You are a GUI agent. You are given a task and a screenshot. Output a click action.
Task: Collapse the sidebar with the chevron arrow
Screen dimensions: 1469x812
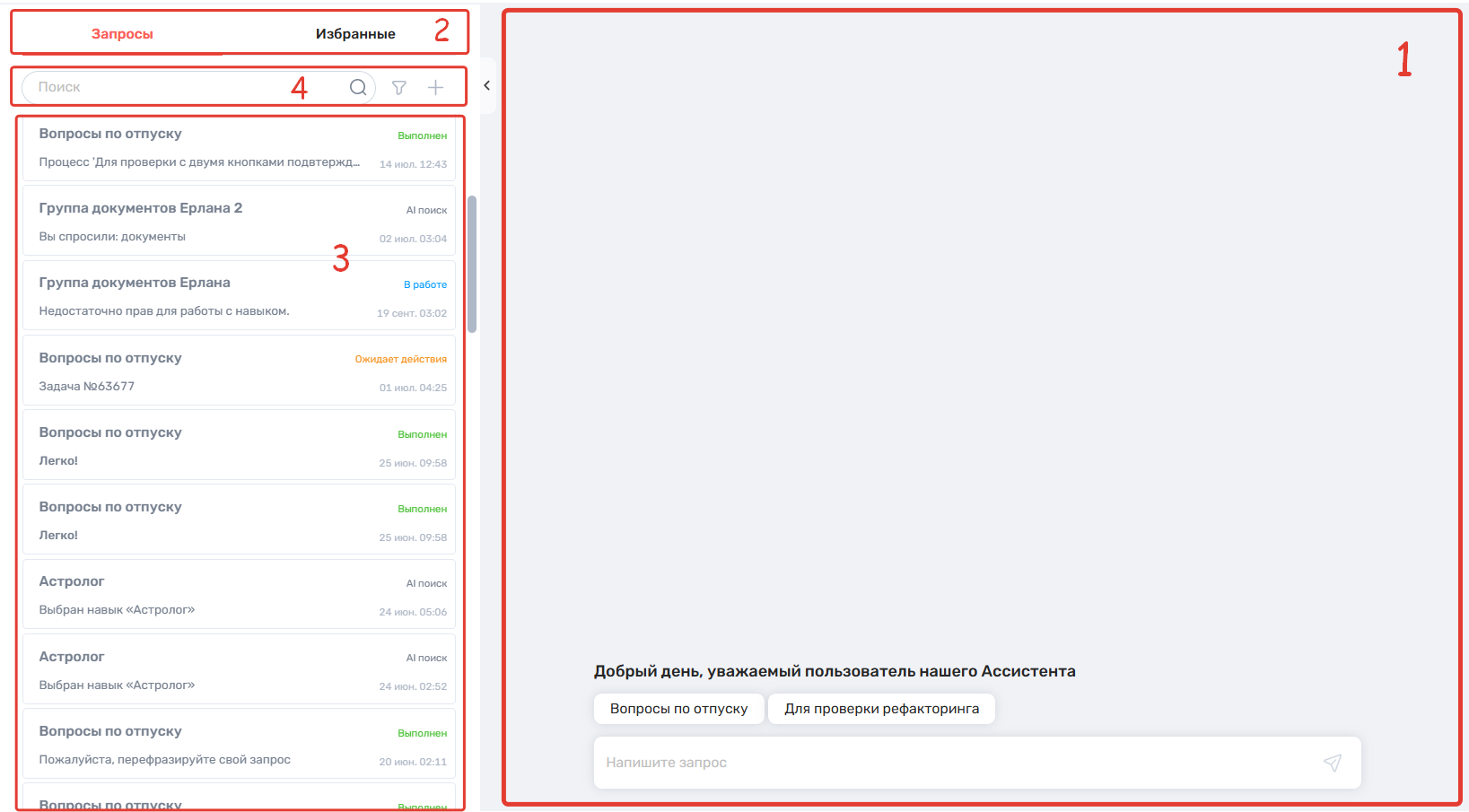486,86
